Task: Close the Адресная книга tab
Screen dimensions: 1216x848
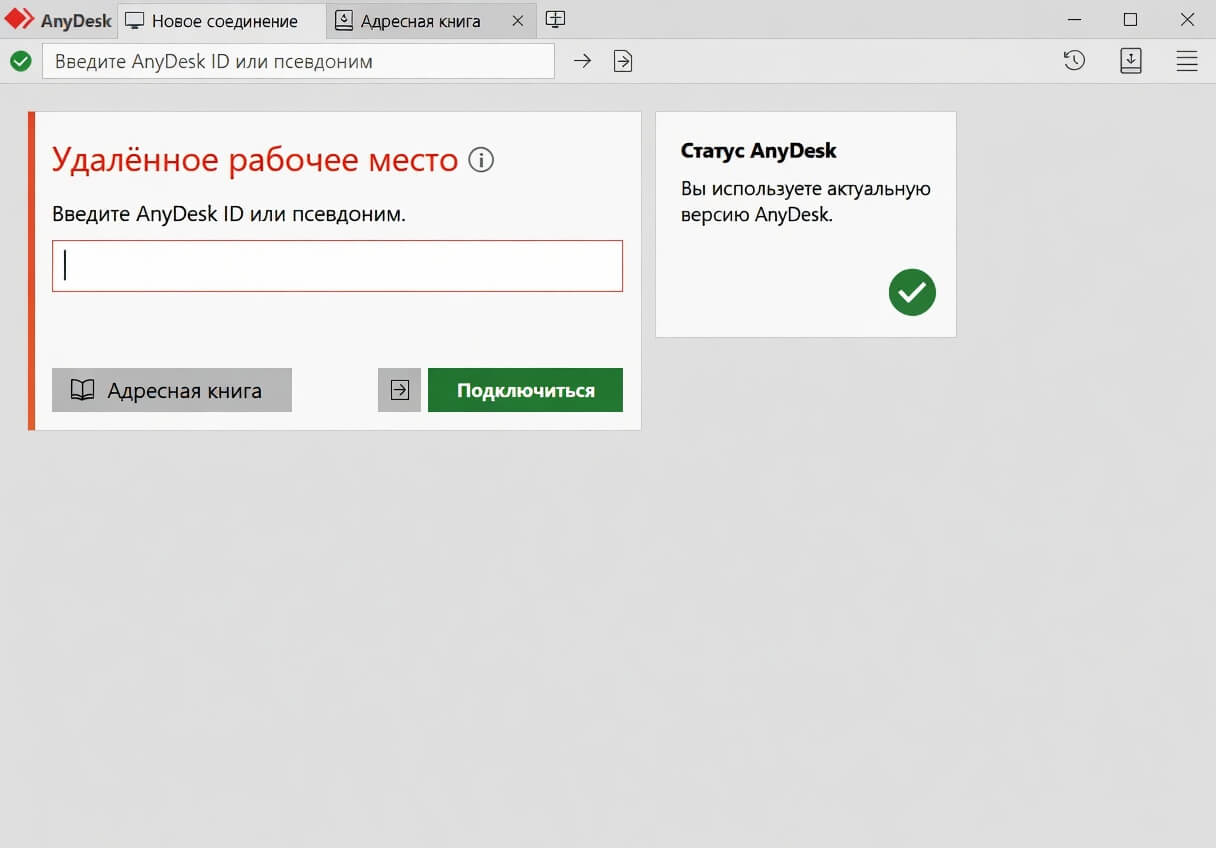Action: tap(518, 21)
